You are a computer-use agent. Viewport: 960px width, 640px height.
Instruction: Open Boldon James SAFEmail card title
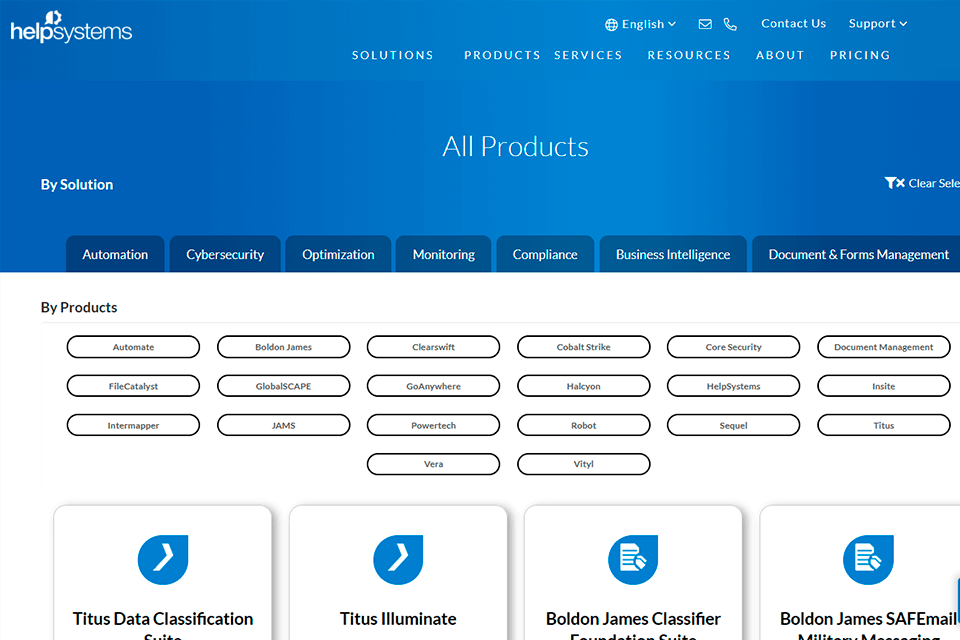point(868,625)
